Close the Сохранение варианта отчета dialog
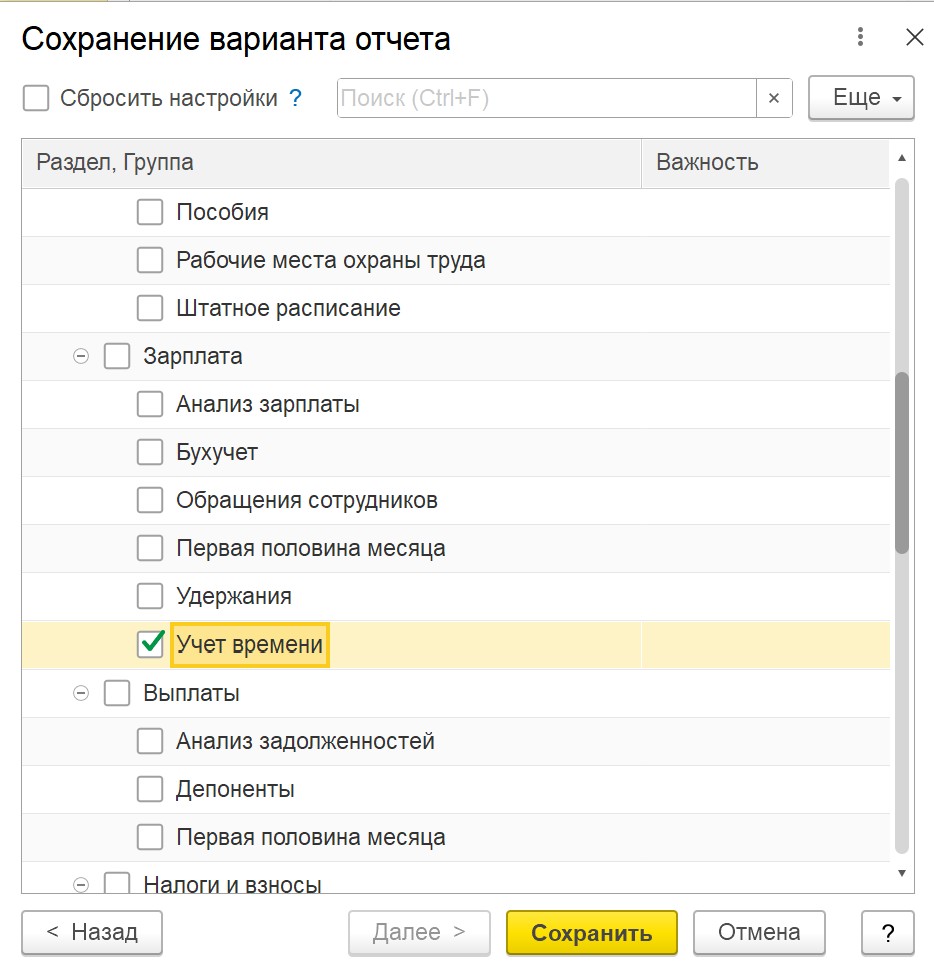This screenshot has width=934, height=974. 914,38
